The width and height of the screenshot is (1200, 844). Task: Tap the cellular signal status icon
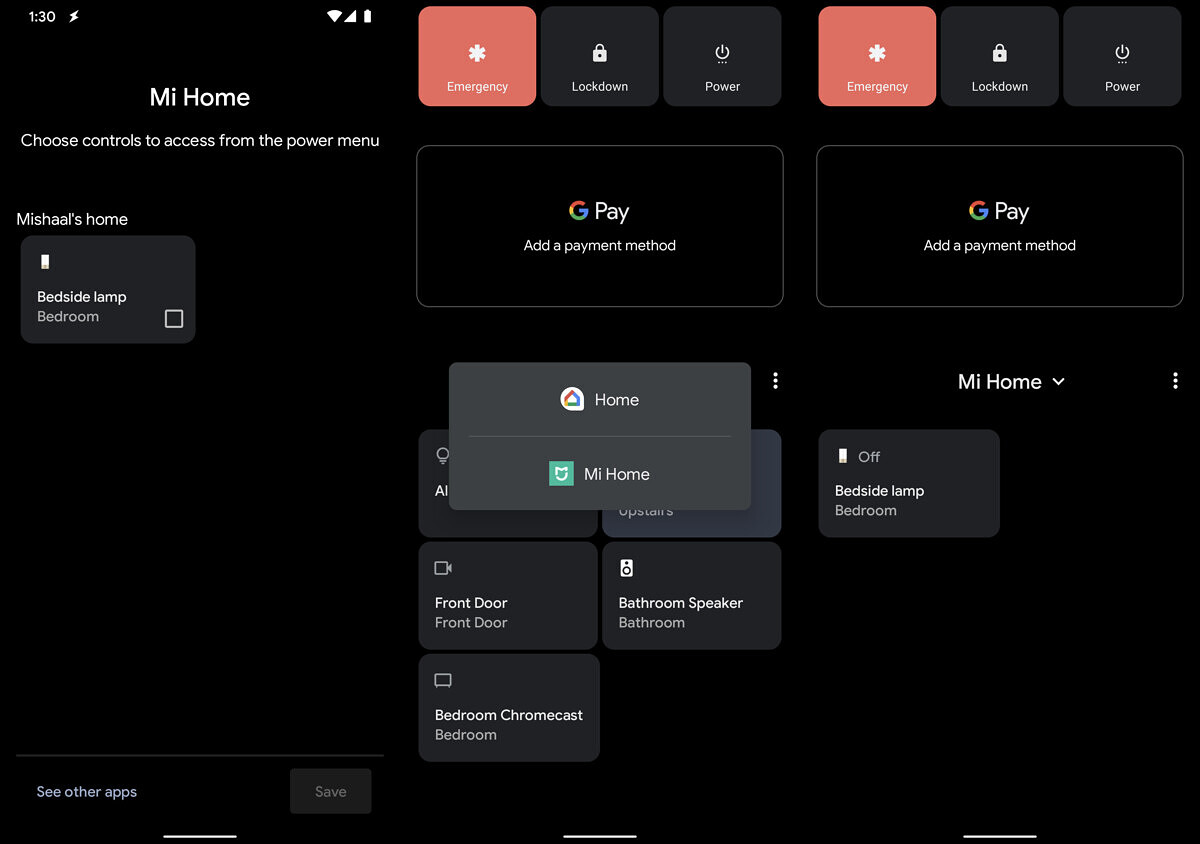351,17
